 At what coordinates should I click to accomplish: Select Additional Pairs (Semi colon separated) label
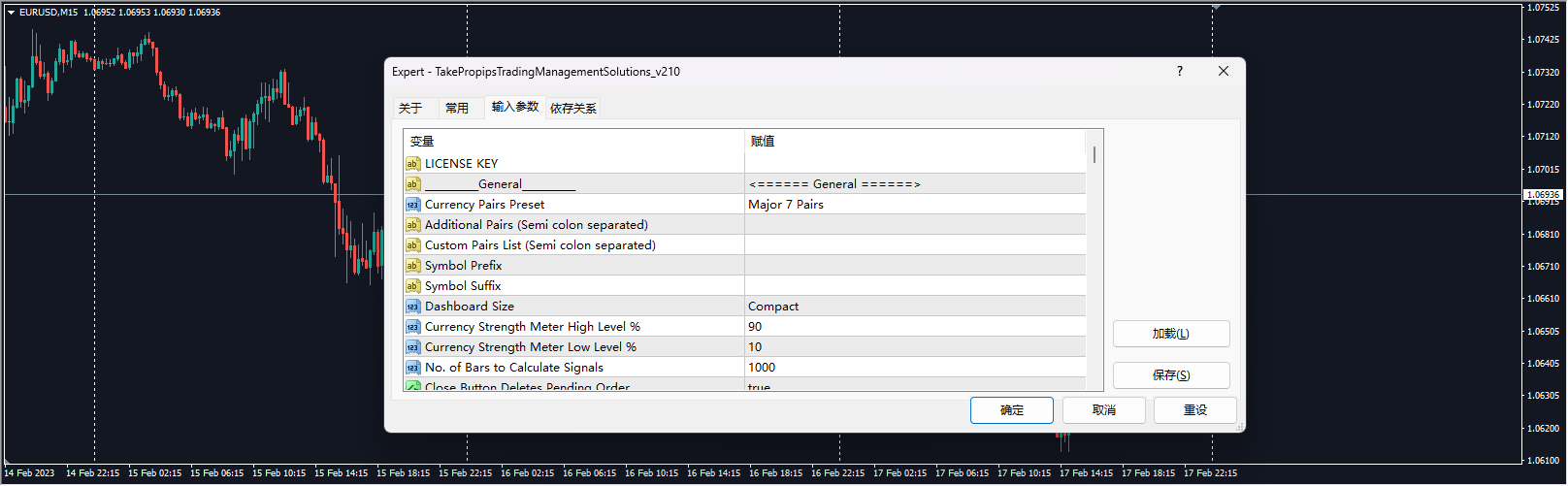pos(537,225)
